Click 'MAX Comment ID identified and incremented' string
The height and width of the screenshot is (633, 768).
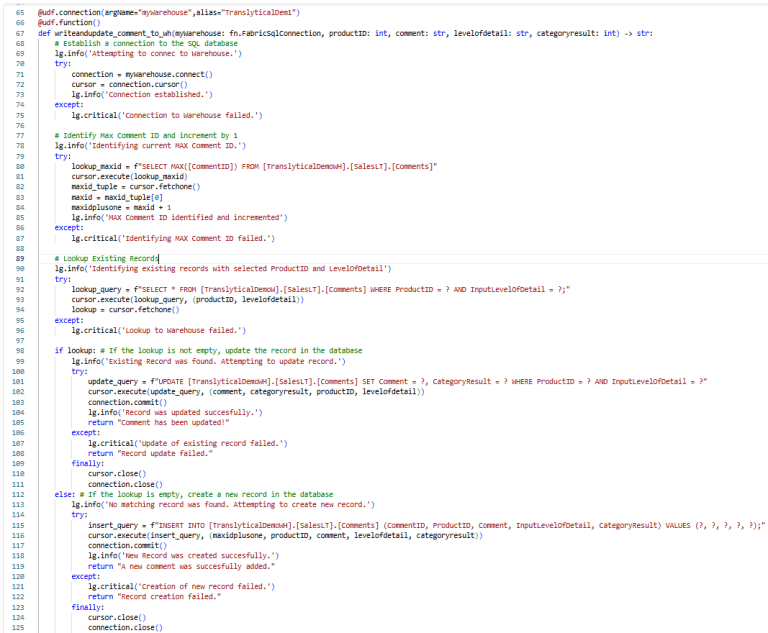(194, 218)
